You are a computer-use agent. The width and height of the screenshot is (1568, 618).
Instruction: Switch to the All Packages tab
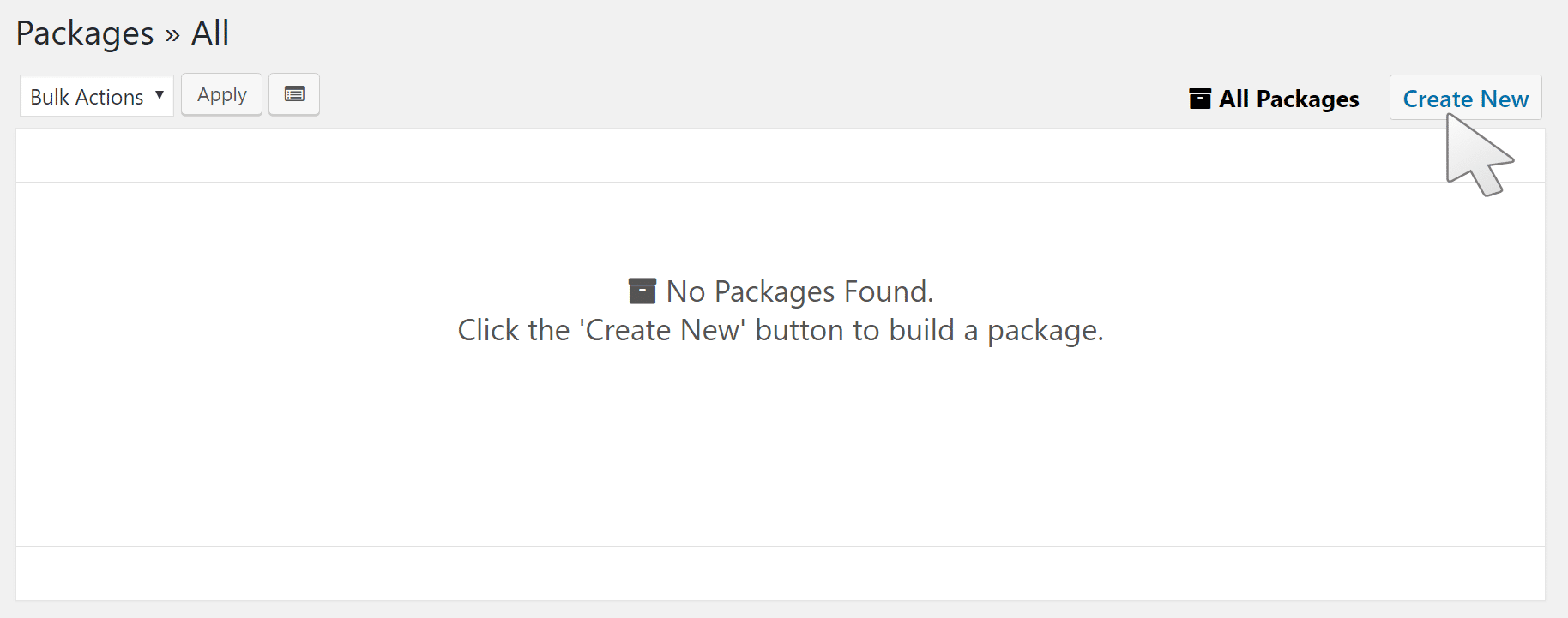pyautogui.click(x=1288, y=99)
